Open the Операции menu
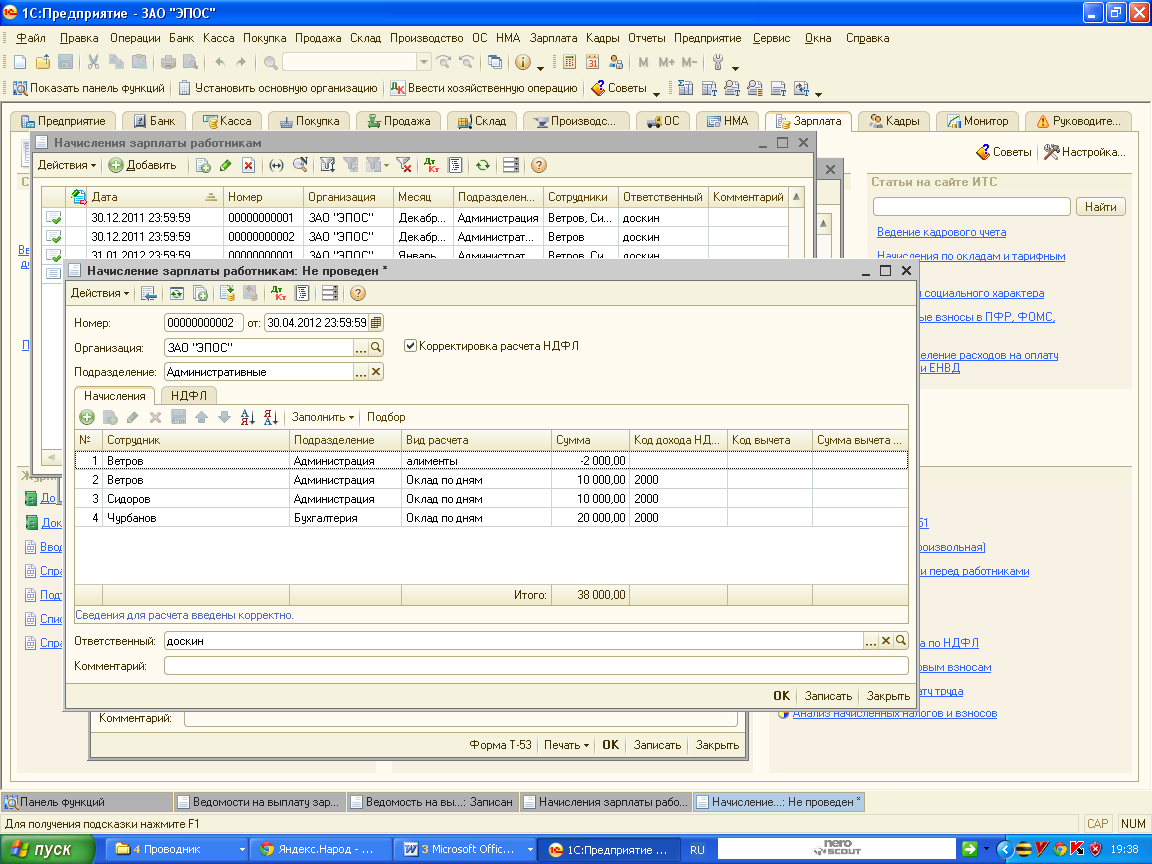Screen dimensions: 1152x864 click(x=135, y=38)
